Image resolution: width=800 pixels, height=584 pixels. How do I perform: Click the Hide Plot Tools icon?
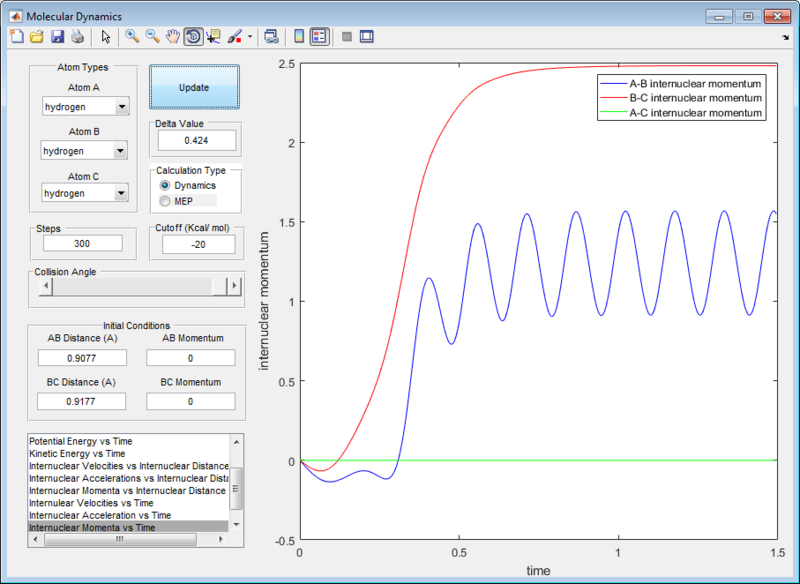pyautogui.click(x=347, y=36)
